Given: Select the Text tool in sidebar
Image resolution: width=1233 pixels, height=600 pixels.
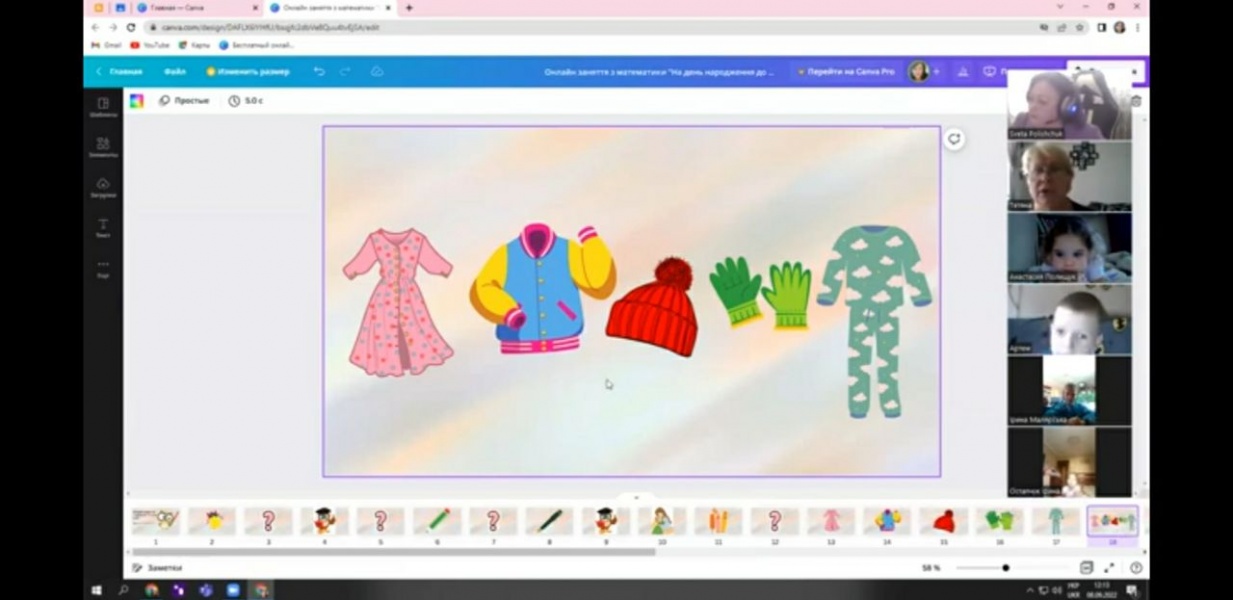Looking at the screenshot, I should [102, 228].
